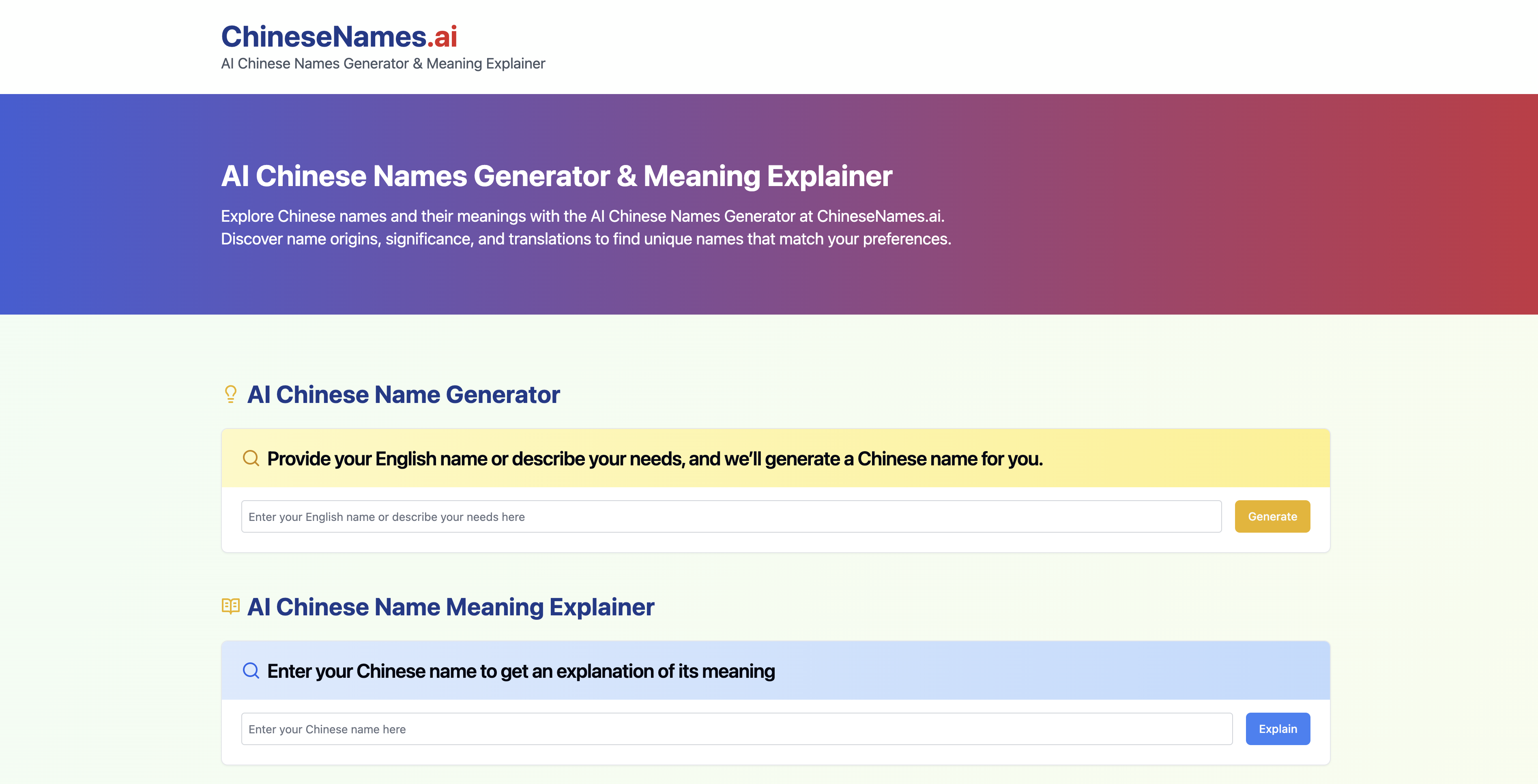This screenshot has width=1538, height=784.
Task: Click the lightbulb icon beside Name Generator heading
Action: 230,394
